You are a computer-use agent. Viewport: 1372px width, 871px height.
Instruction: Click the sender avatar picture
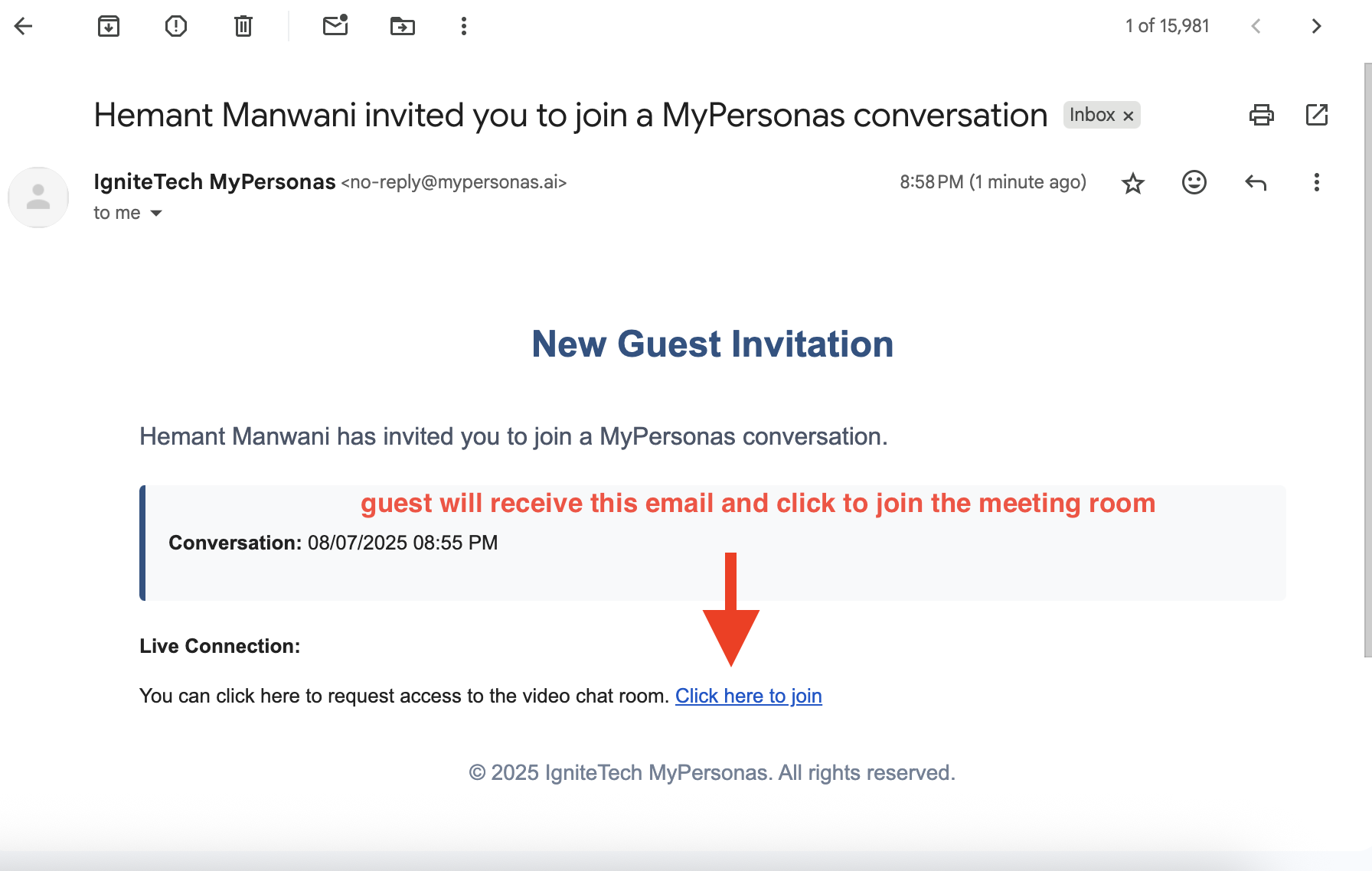[38, 197]
